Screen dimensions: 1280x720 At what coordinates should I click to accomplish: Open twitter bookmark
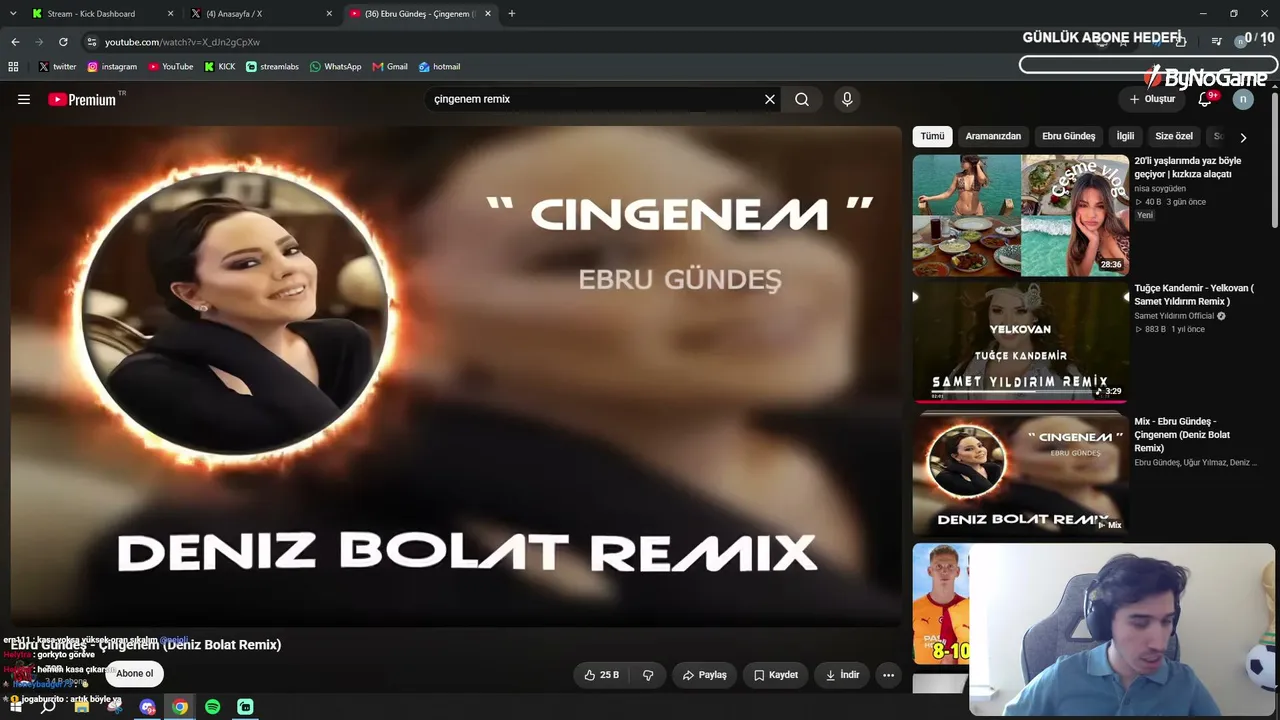coord(57,67)
